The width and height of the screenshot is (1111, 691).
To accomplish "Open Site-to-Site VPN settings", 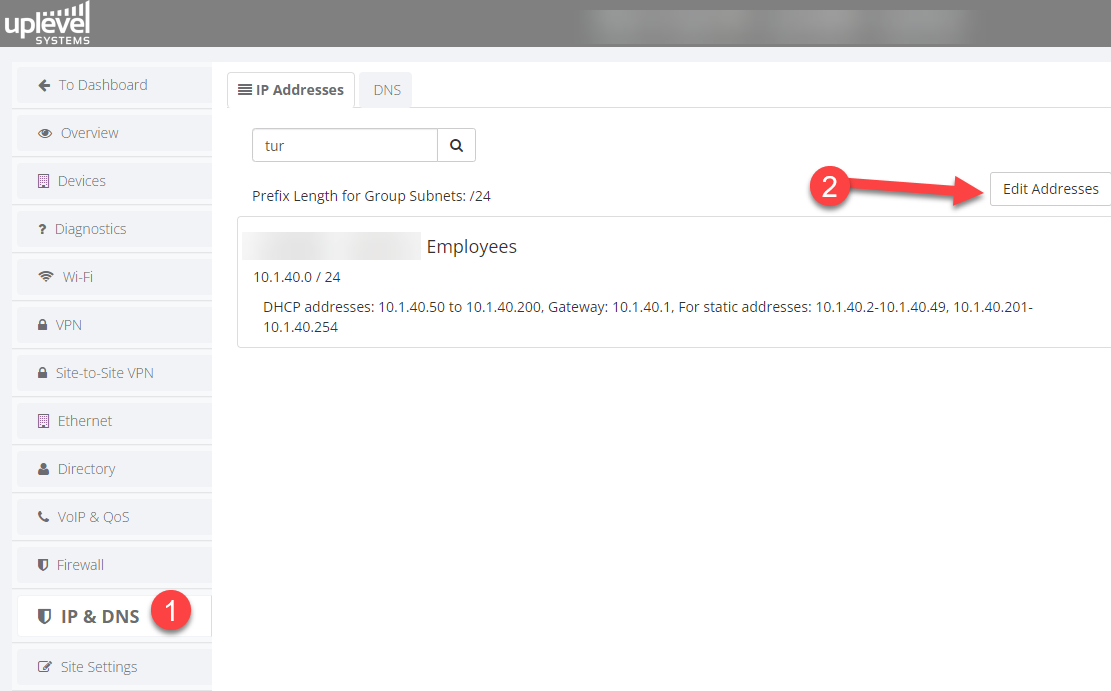I will tap(114, 373).
